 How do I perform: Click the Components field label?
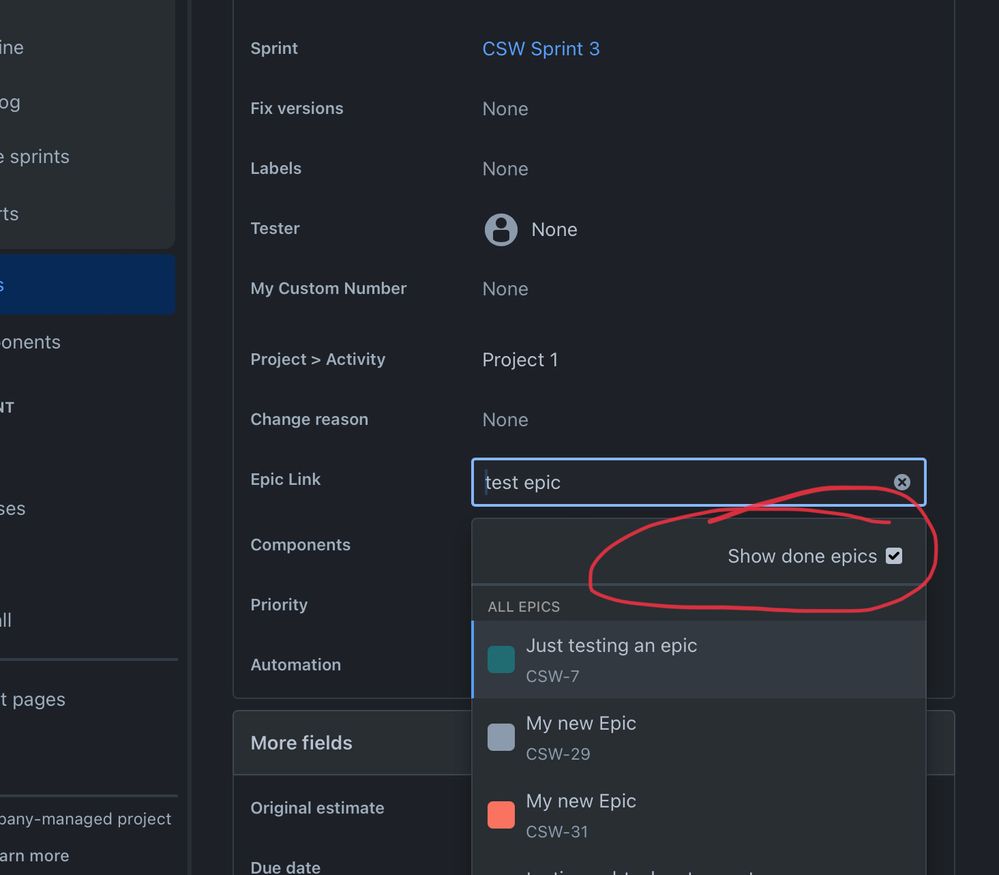300,545
